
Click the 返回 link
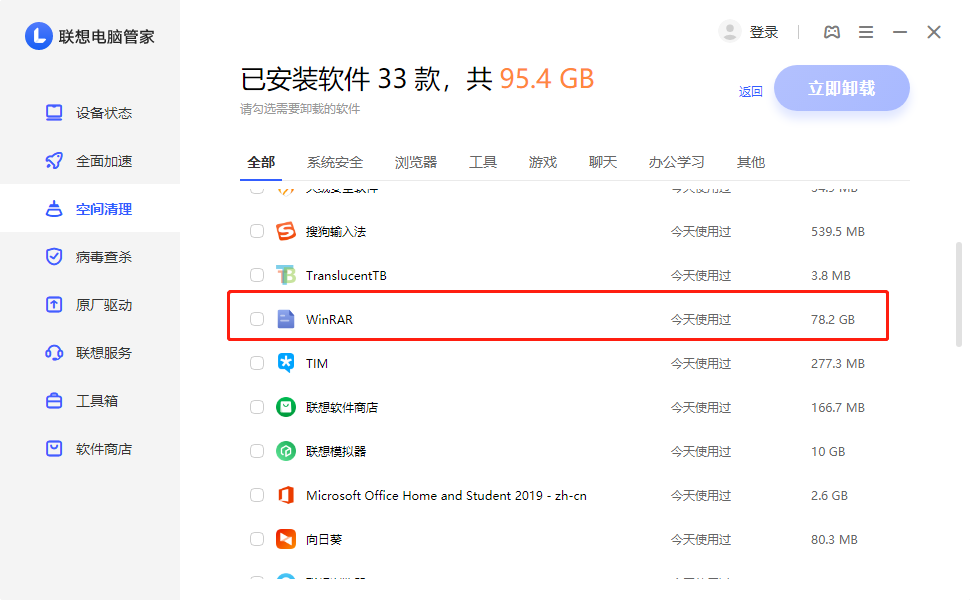750,92
